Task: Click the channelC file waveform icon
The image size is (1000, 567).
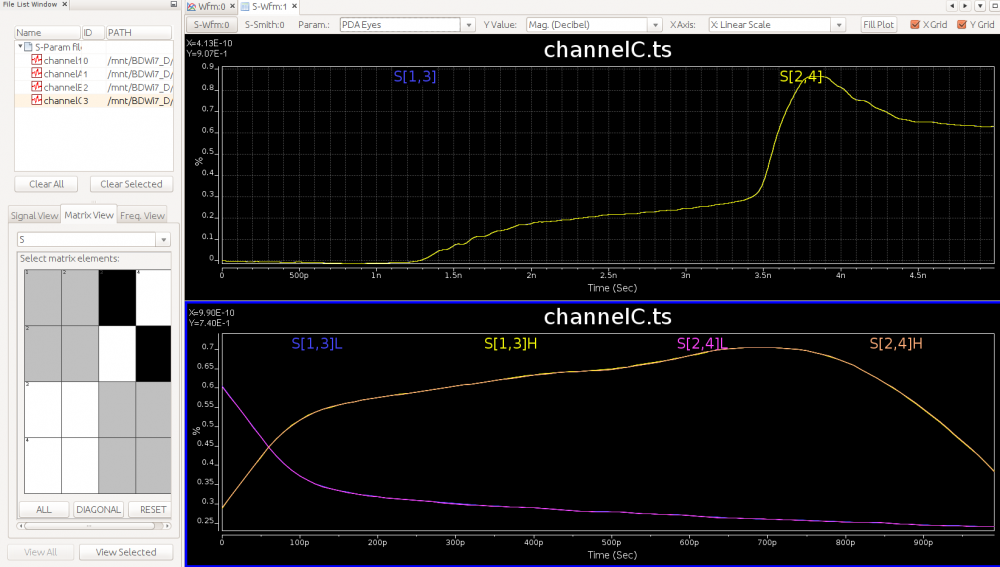Action: tap(36, 101)
